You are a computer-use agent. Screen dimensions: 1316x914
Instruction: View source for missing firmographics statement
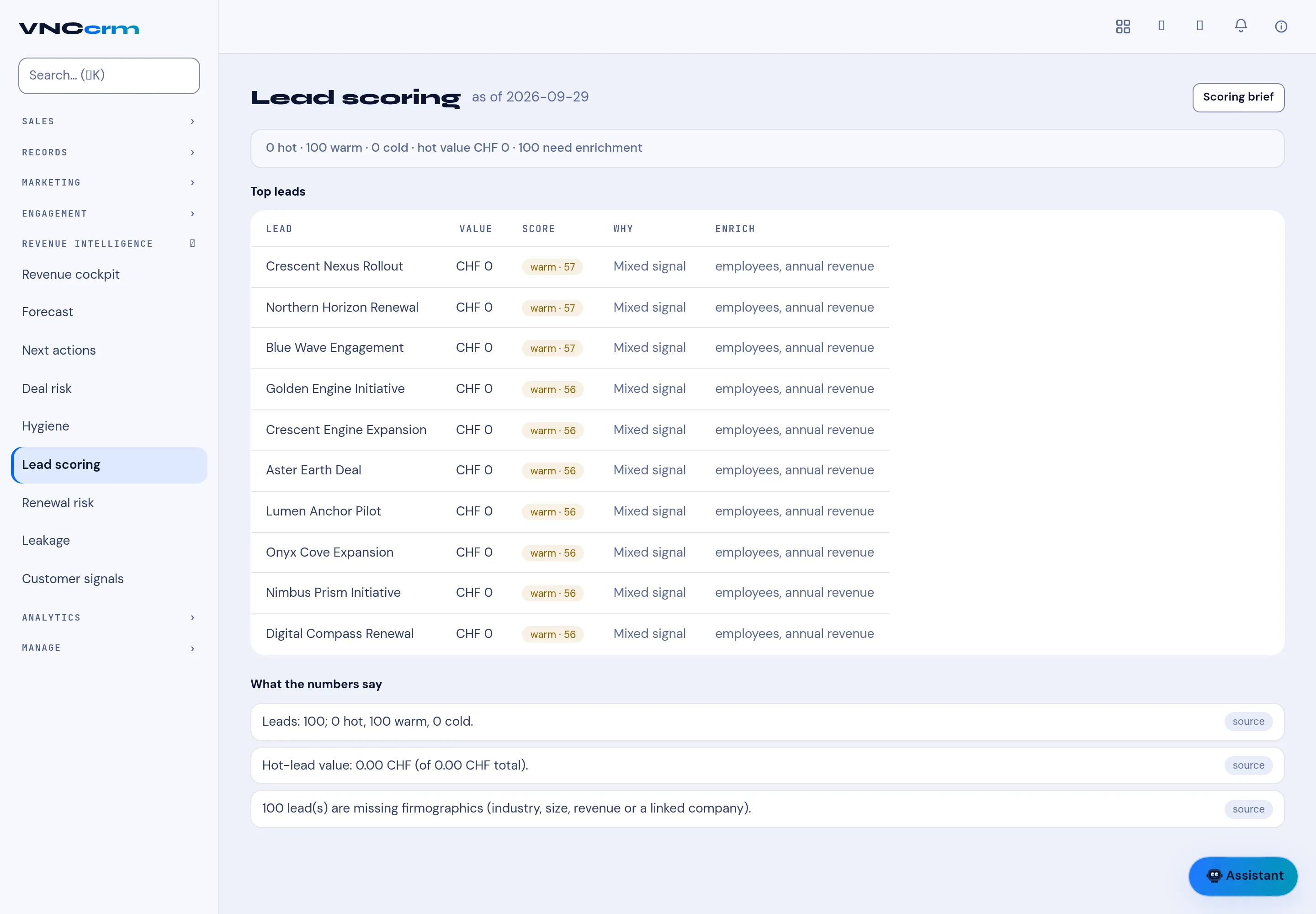1248,809
